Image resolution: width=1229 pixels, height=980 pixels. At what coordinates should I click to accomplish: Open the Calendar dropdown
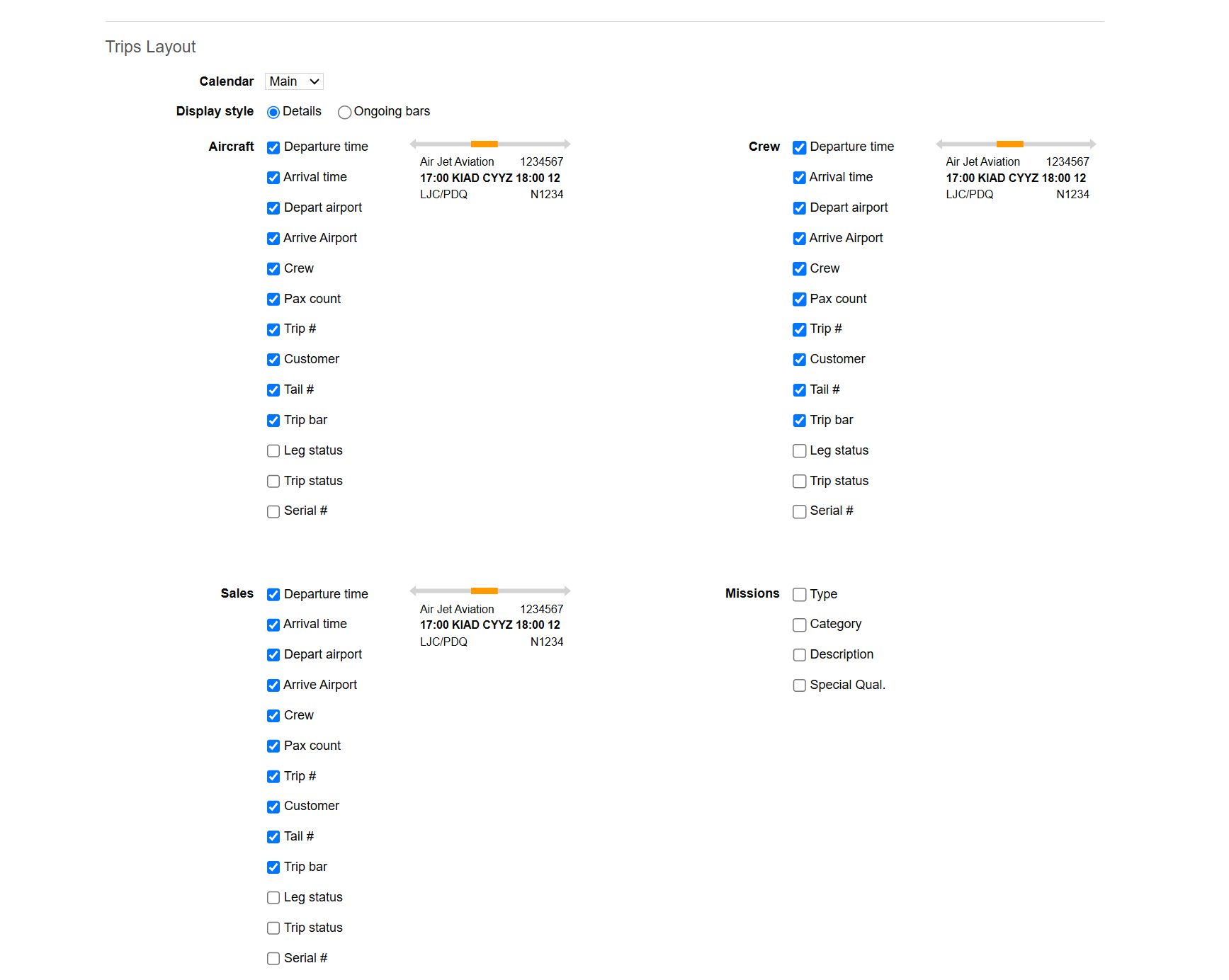293,81
